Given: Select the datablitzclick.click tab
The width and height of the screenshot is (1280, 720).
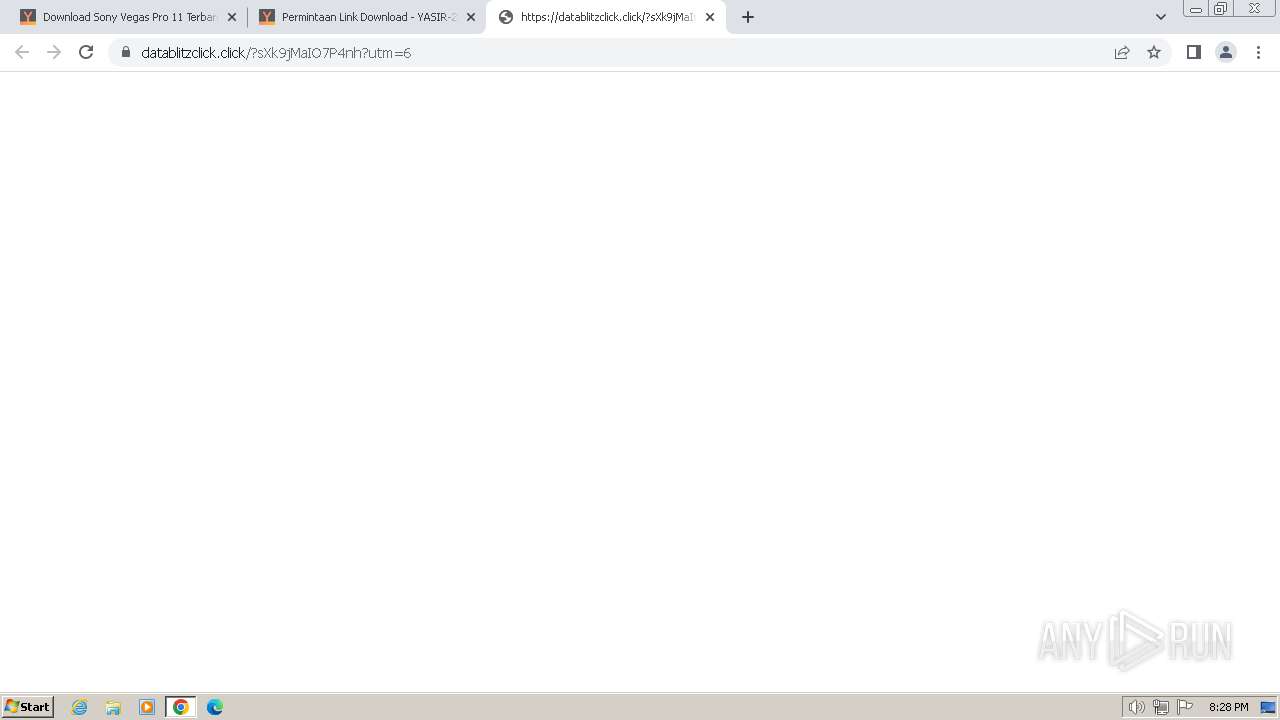Looking at the screenshot, I should click(x=606, y=17).
